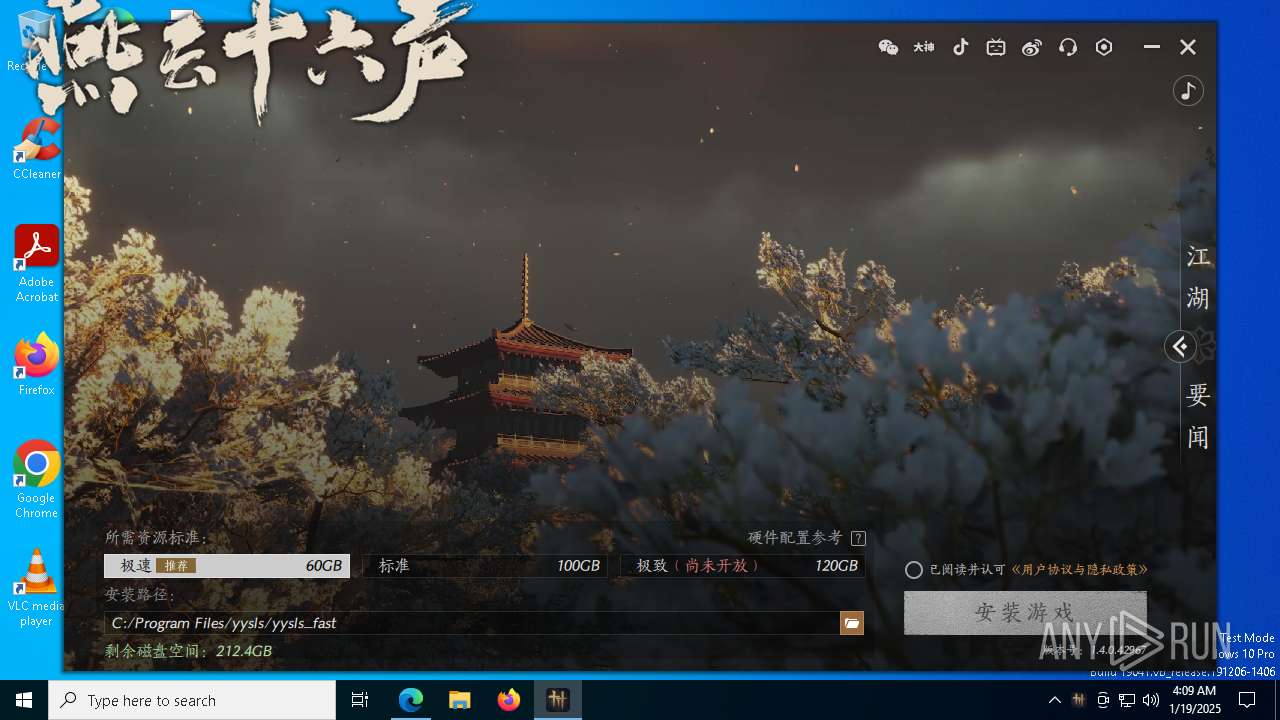The image size is (1280, 720).
Task: Click the 安装路径 label
Action: click(140, 595)
